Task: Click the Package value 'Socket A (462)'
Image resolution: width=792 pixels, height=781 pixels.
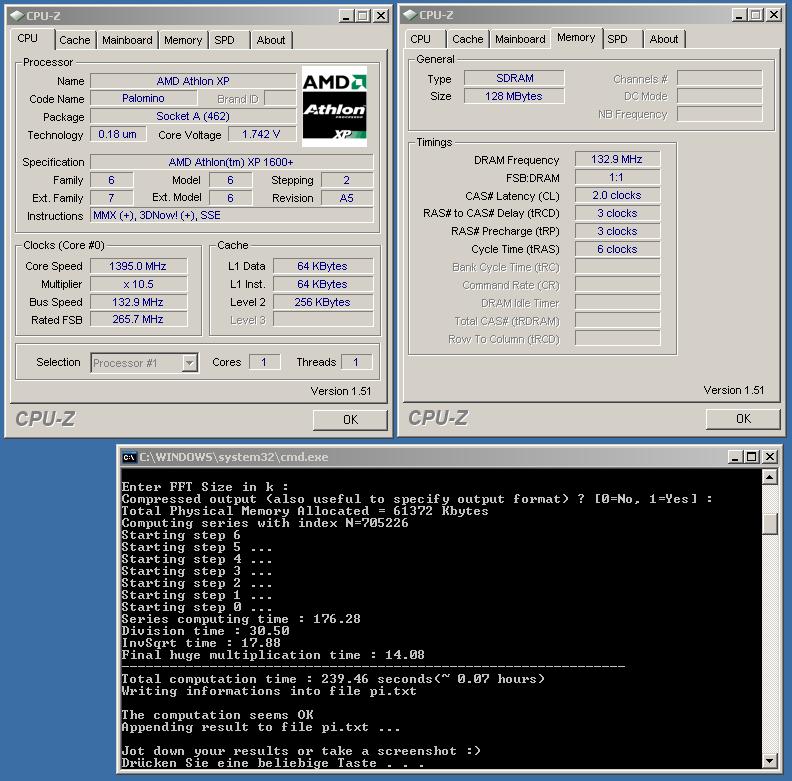Action: coord(193,117)
